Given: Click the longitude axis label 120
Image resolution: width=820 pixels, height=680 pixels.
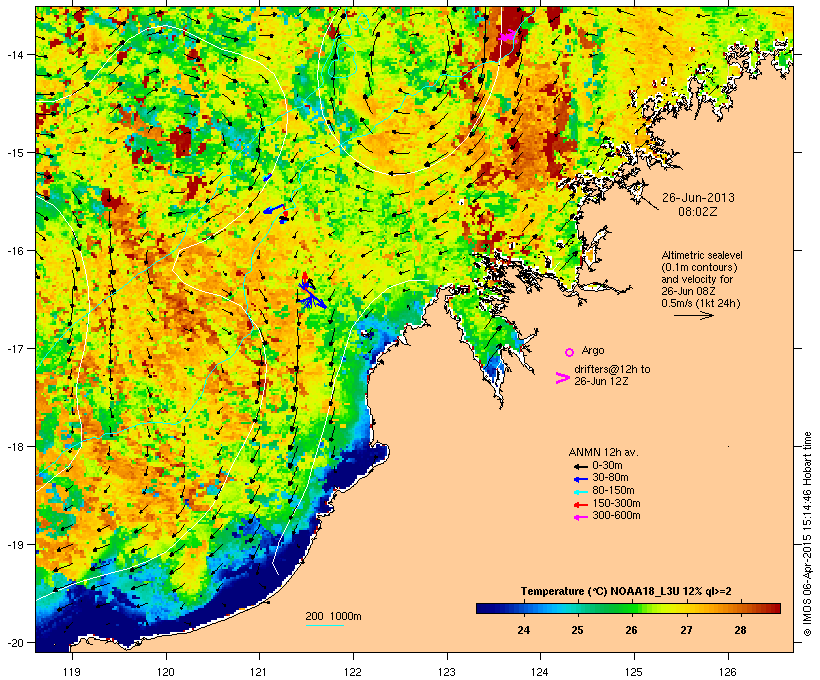Looking at the screenshot, I should [x=166, y=672].
